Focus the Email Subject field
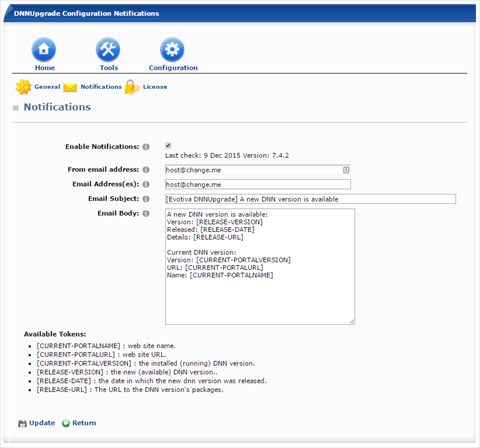 310,199
